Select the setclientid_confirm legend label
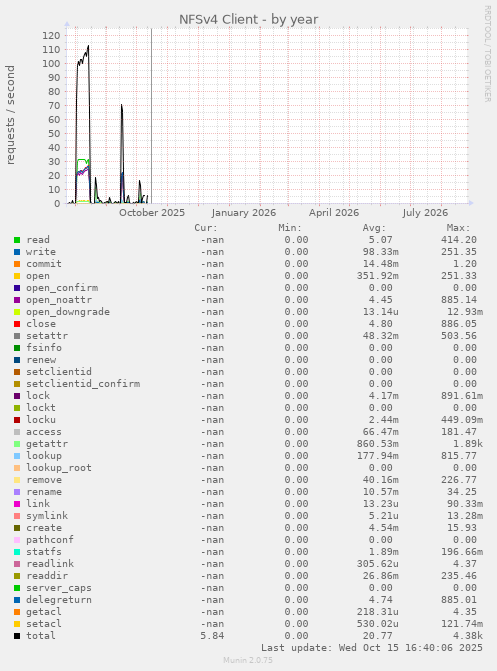 (83, 384)
